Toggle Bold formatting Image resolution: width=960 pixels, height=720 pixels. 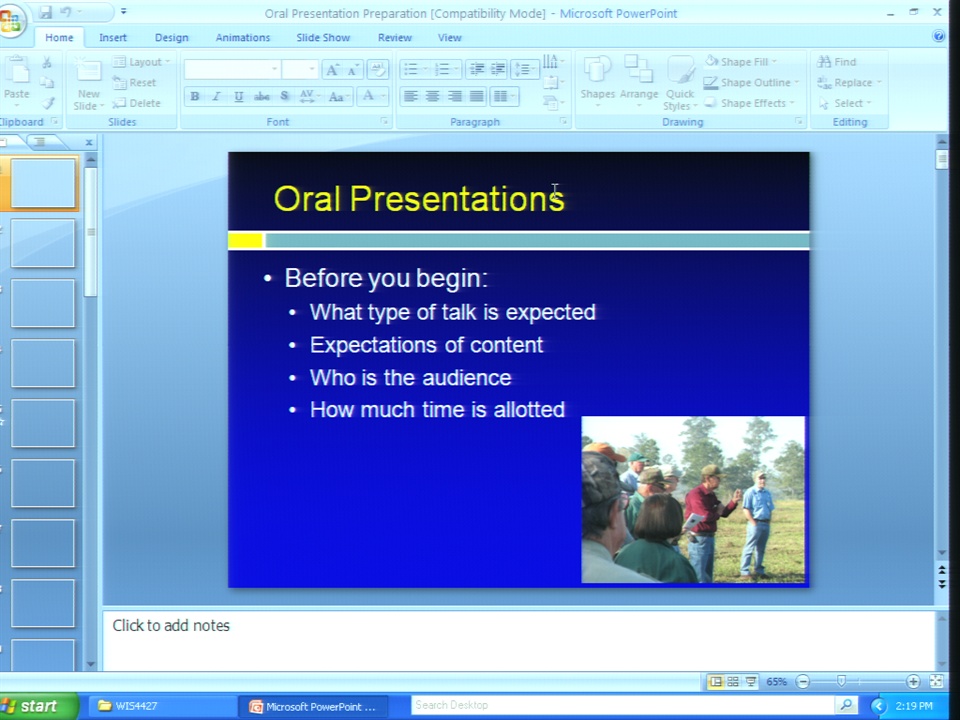coord(195,96)
